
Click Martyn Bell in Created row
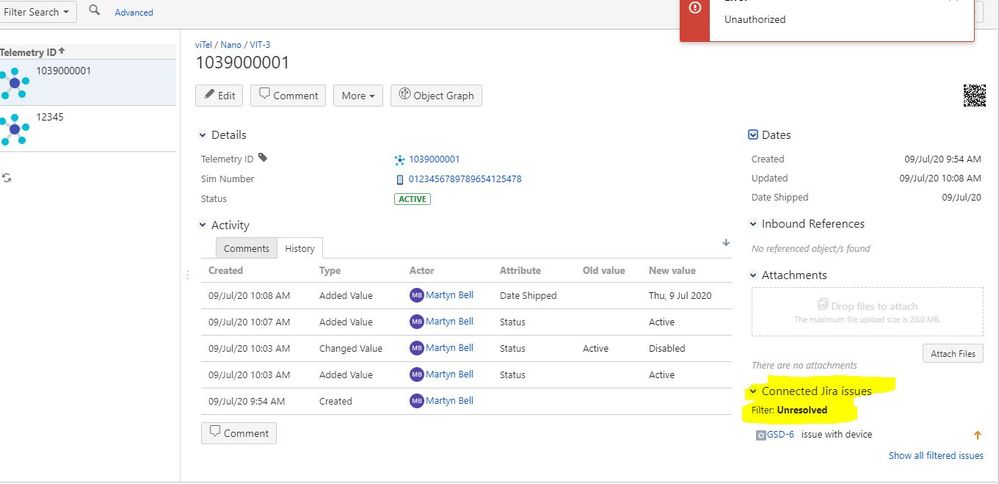[x=449, y=401]
